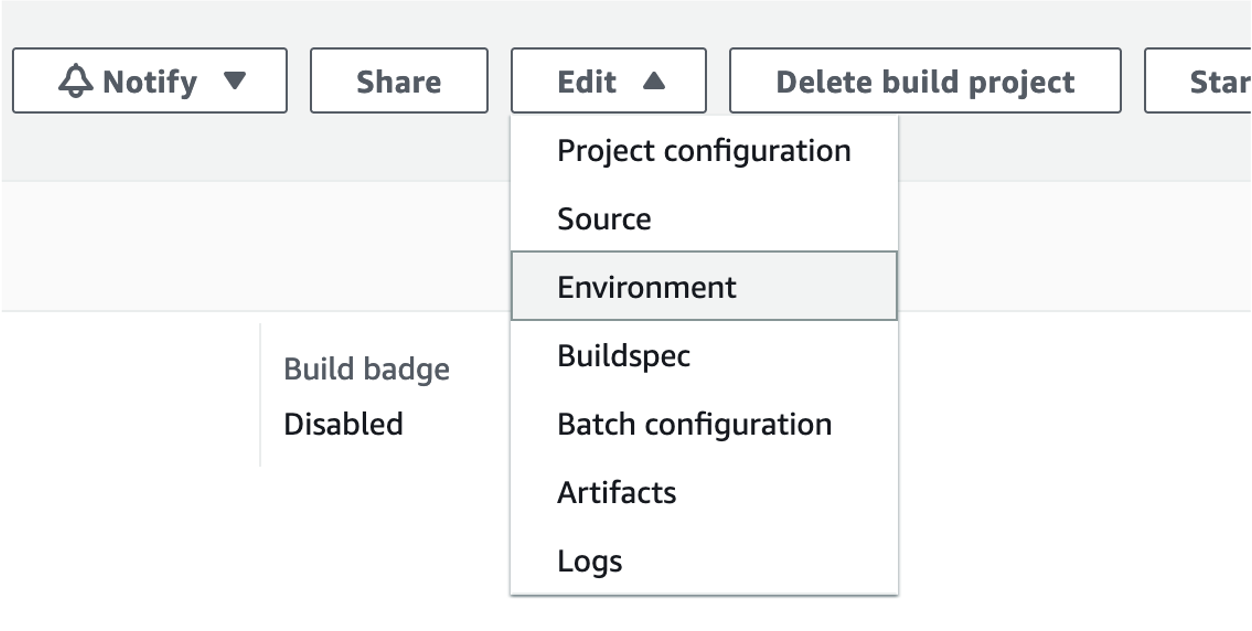This screenshot has width=1252, height=631.
Task: Open the Environment menu entry
Action: (x=647, y=287)
